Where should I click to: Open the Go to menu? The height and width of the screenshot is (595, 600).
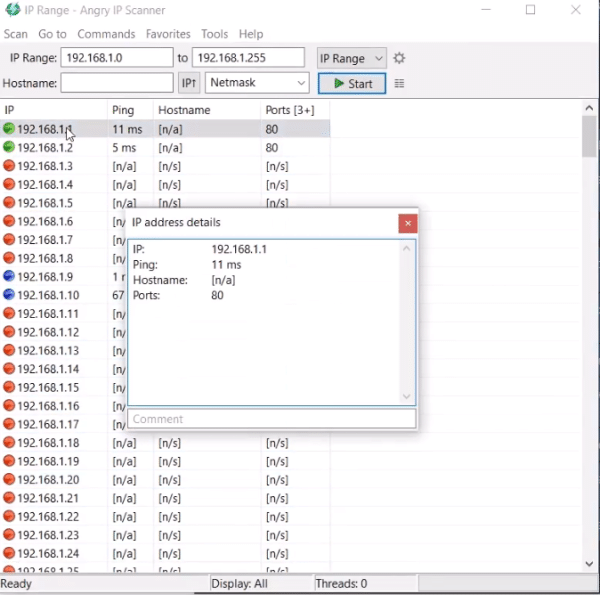tap(52, 34)
